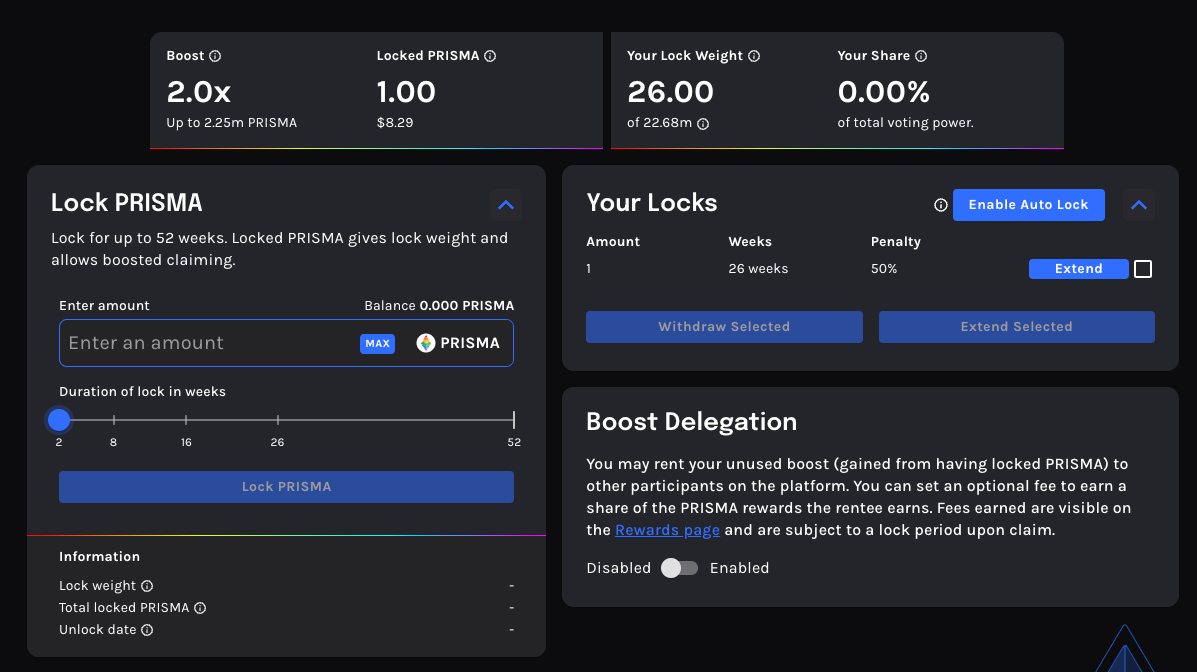
Task: Open the Rewards page link
Action: [667, 530]
